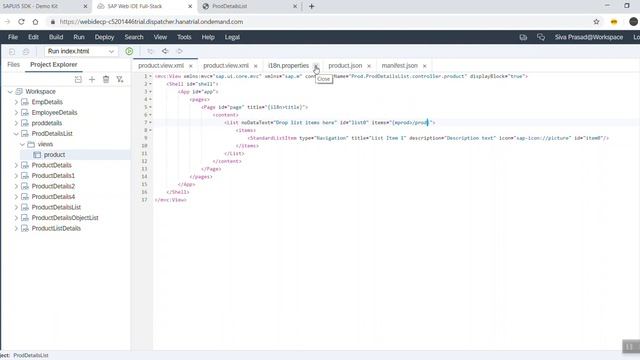Fold code at line 7 List tag
The height and width of the screenshot is (360, 640).
click(x=150, y=122)
